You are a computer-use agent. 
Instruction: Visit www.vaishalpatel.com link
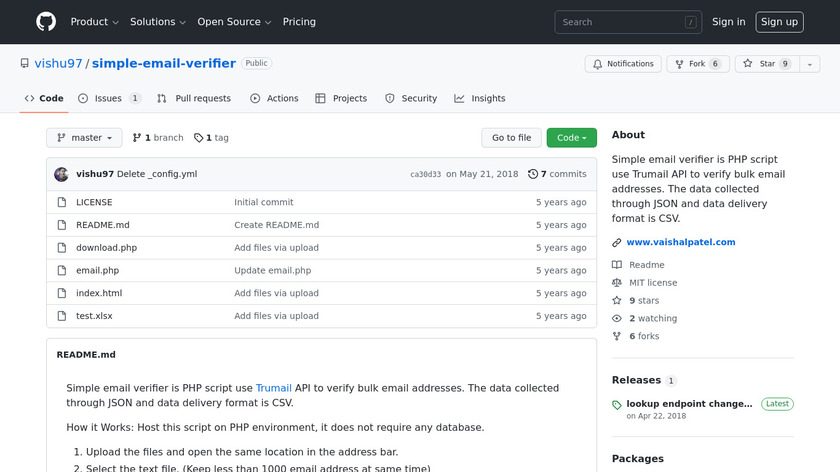[681, 242]
